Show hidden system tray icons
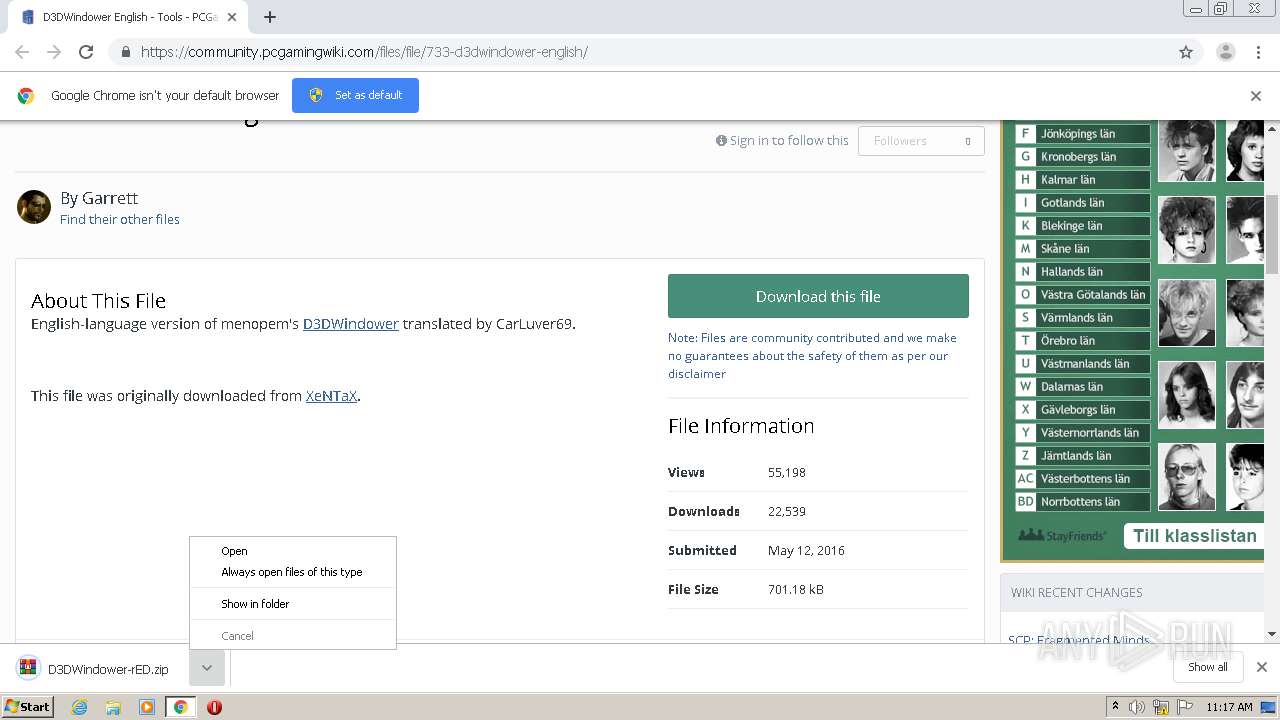The height and width of the screenshot is (720, 1280). [x=1116, y=707]
